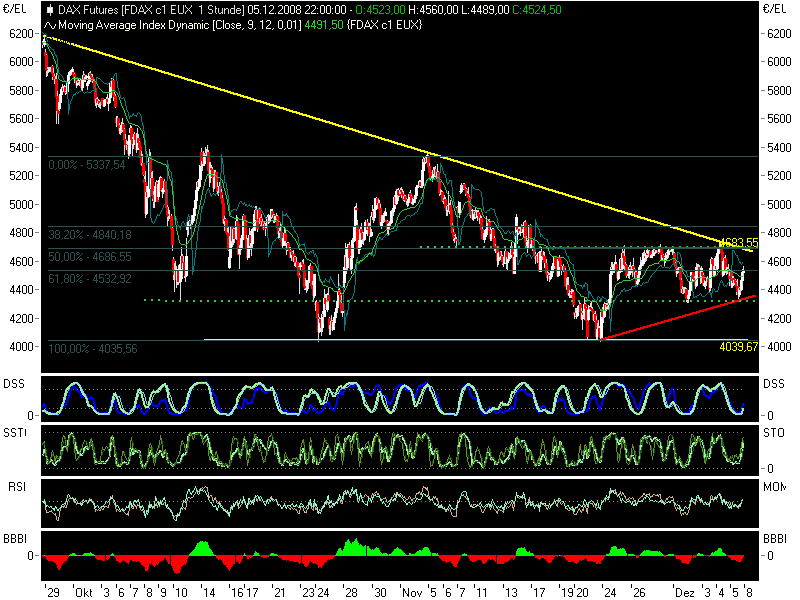This screenshot has width=800, height=600.
Task: Click the moving average line icon in legend
Action: (x=50, y=25)
